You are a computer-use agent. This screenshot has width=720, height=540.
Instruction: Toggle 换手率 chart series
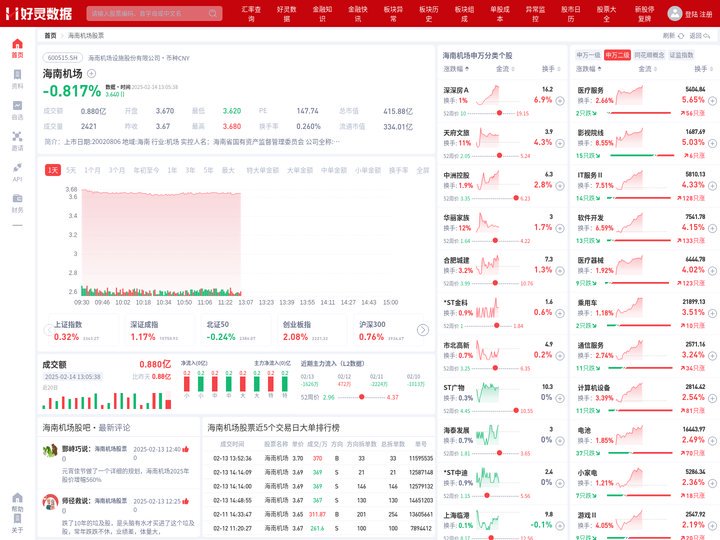coord(398,170)
